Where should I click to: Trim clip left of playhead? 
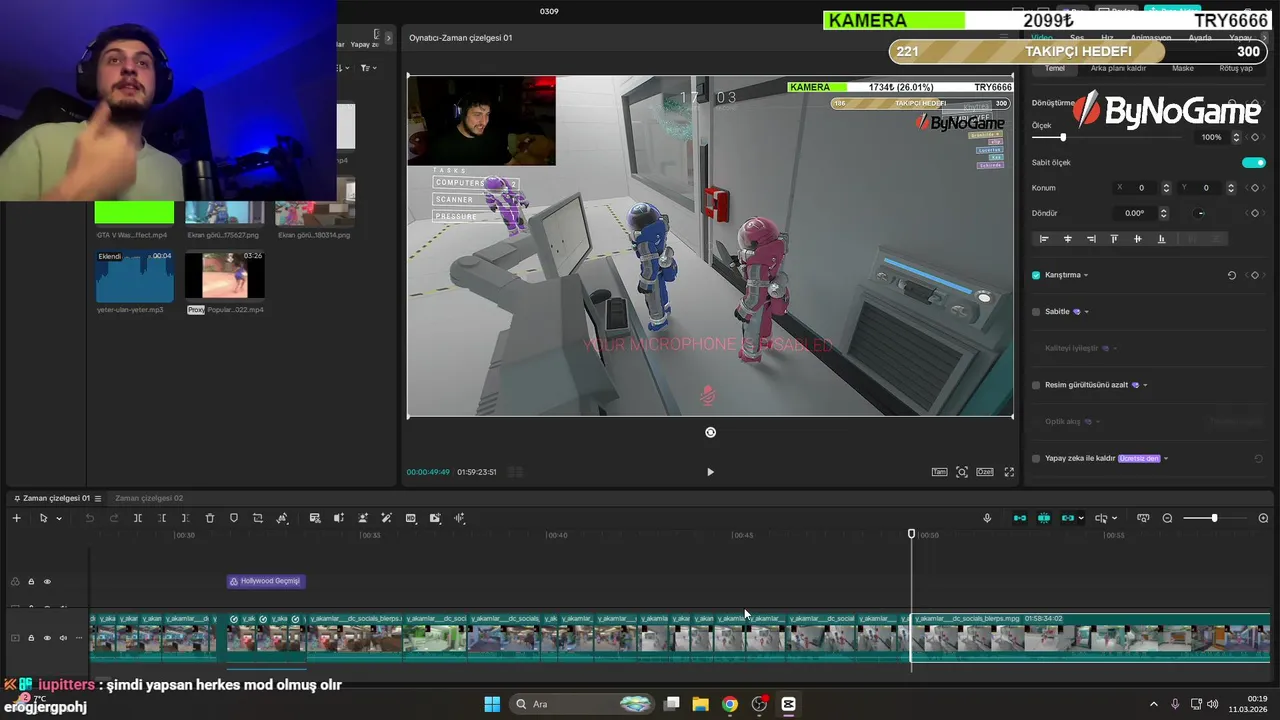tap(162, 518)
